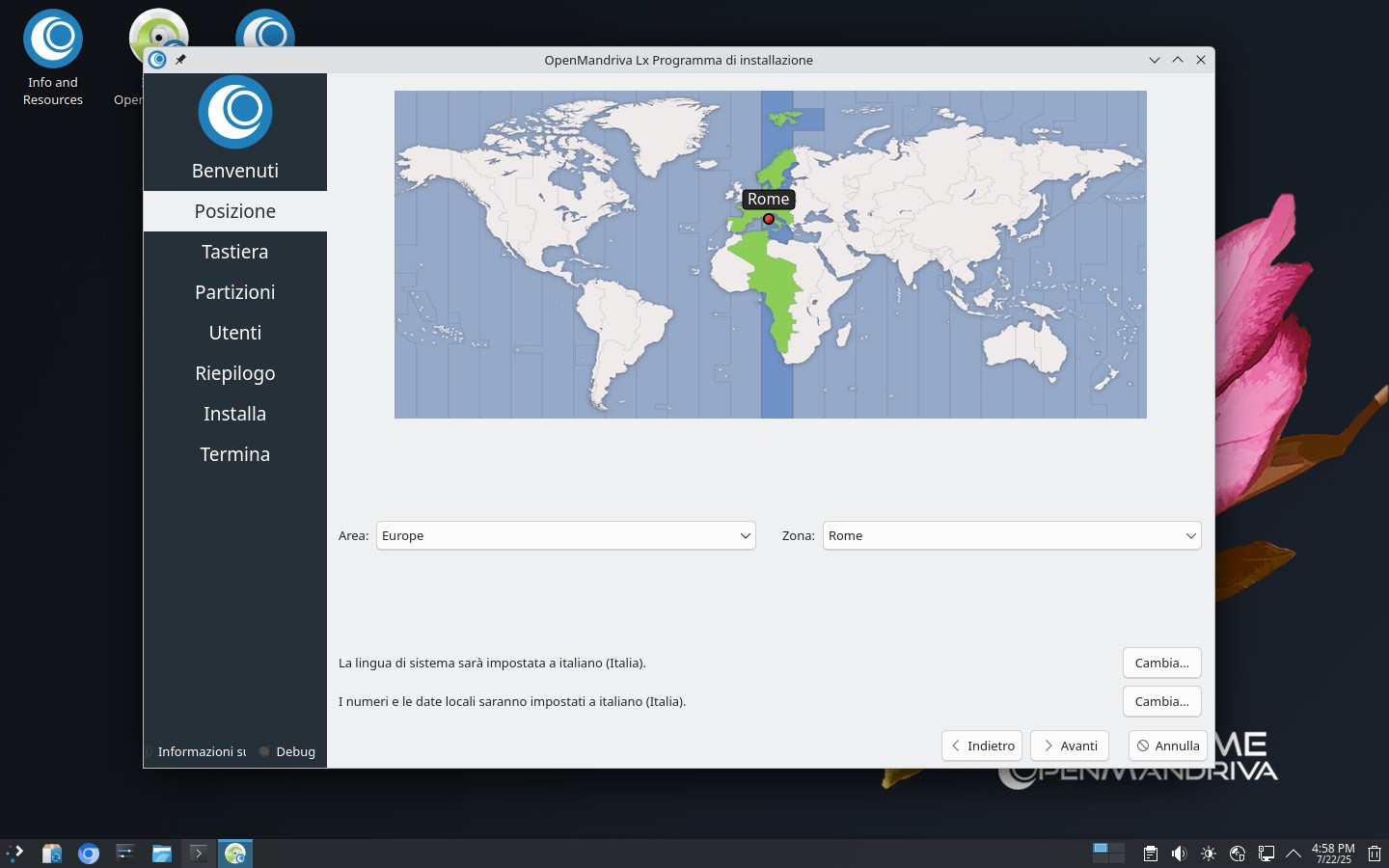Screen dimensions: 1389x868
Task: Click the Indietro button to go back
Action: 982,746
